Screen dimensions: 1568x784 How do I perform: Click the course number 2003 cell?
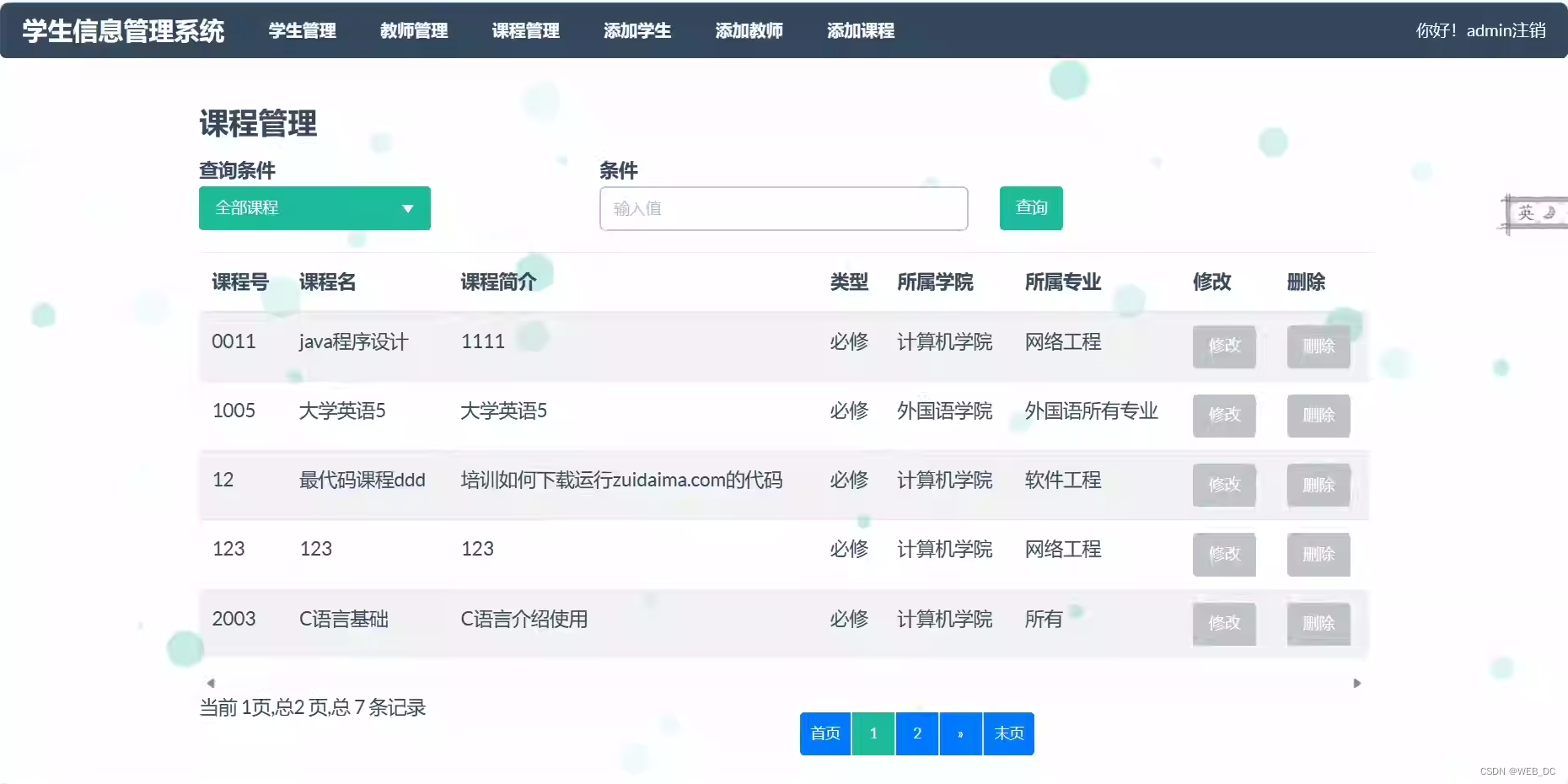[x=234, y=619]
